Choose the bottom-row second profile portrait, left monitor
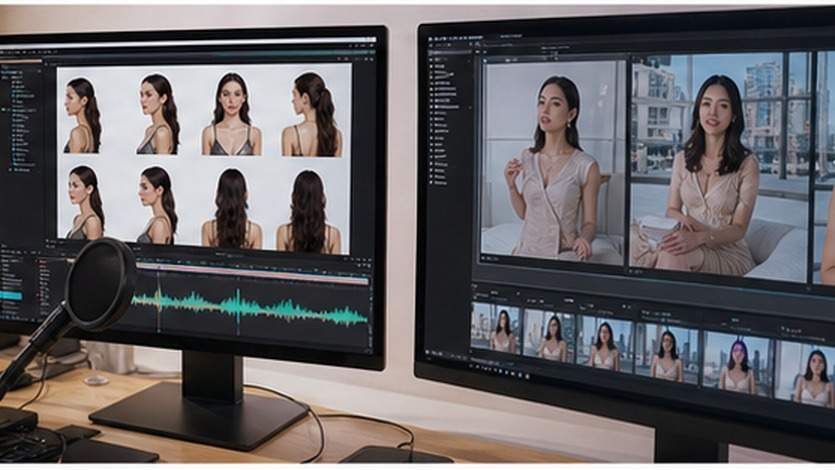The image size is (835, 470). [x=158, y=205]
